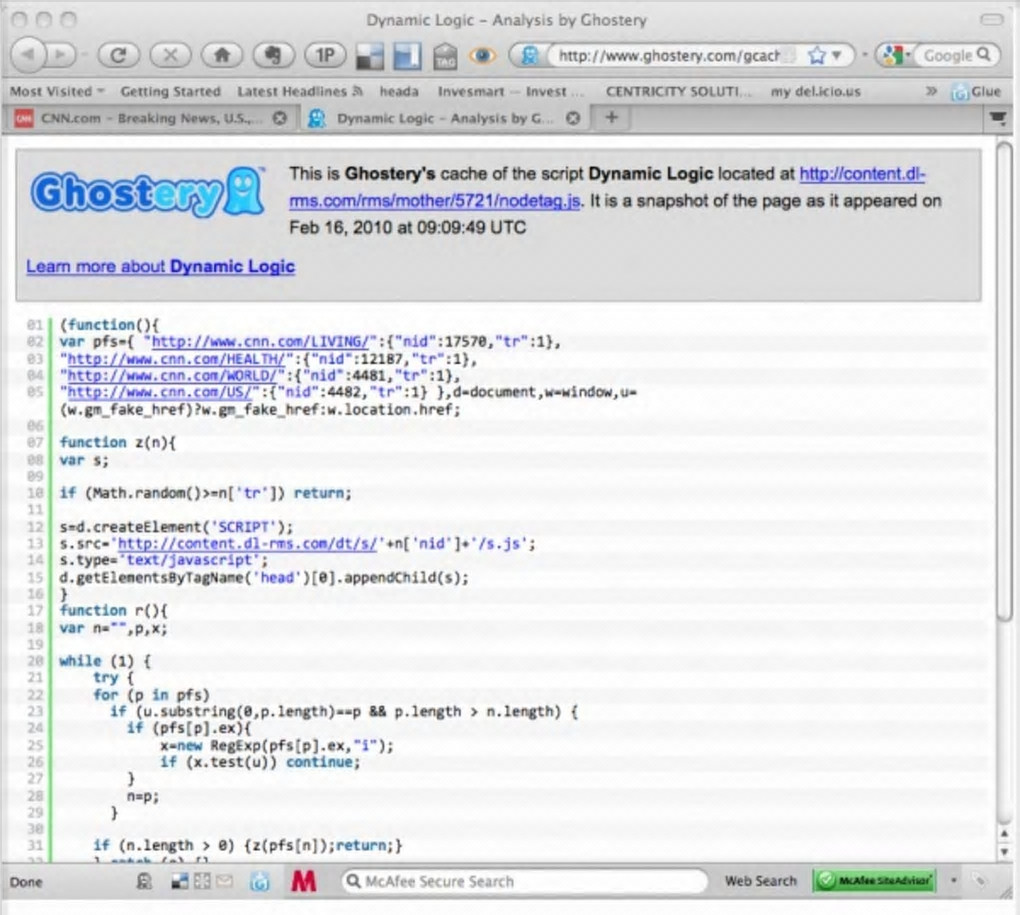Click the 'Done' status bar text
Viewport: 1020px width, 915px height.
(26, 882)
